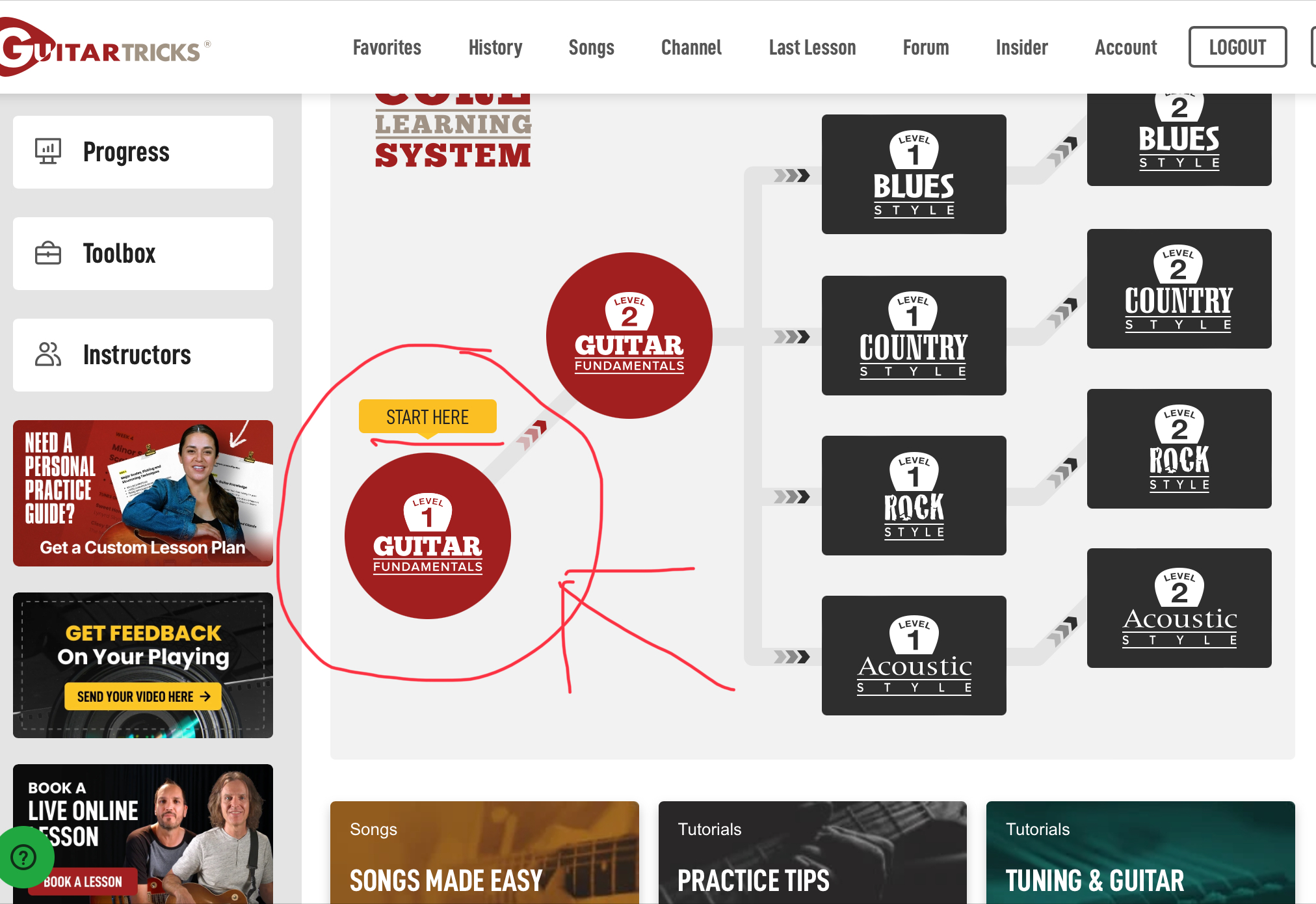Click the Toolbox briefcase icon

[x=48, y=253]
